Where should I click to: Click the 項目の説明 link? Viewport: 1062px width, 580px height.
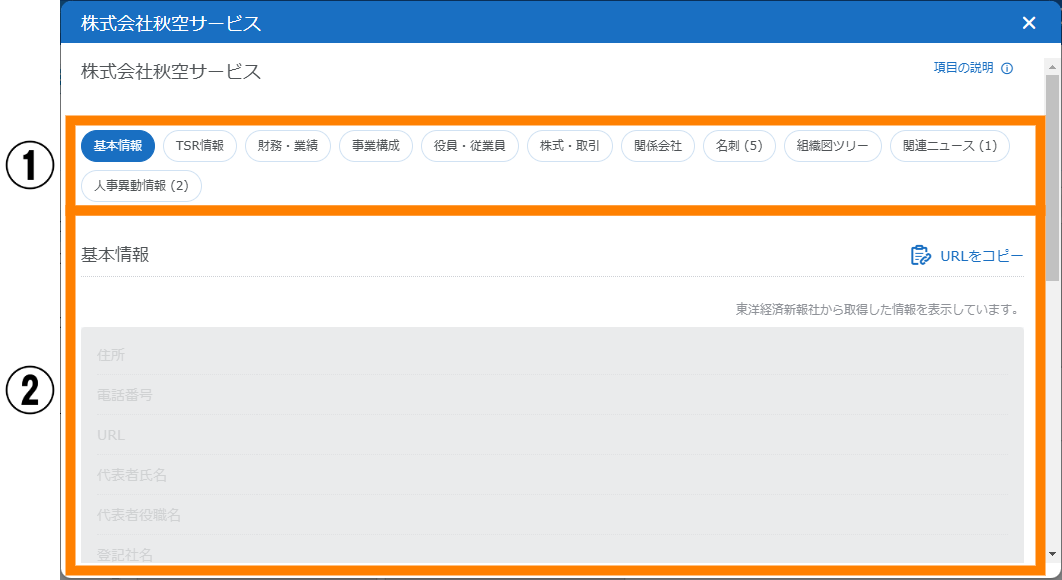(x=964, y=69)
